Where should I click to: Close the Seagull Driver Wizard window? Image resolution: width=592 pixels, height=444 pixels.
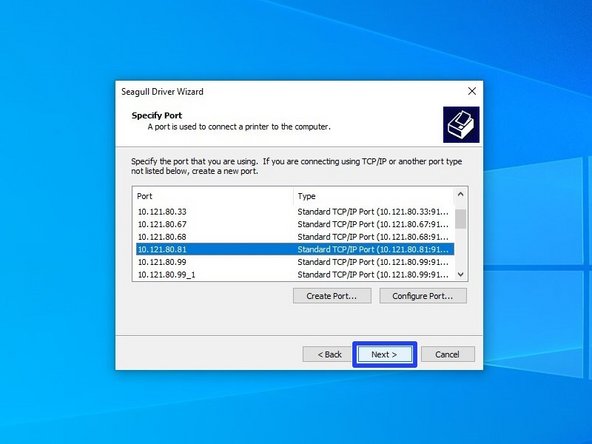(x=472, y=91)
